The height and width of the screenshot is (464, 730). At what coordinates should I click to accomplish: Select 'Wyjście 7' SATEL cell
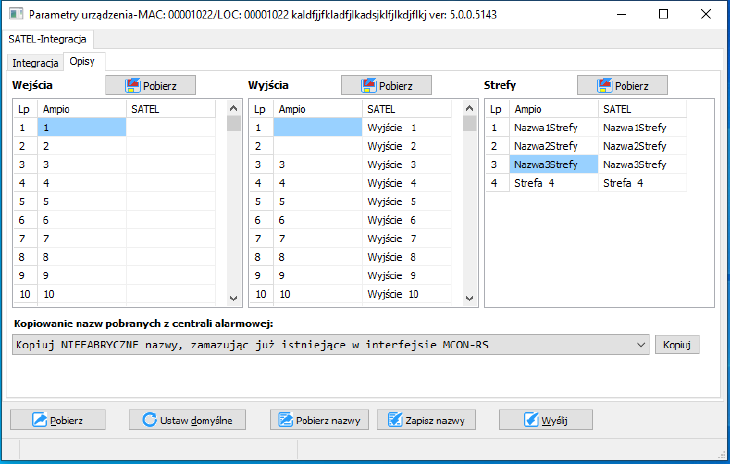[406, 238]
